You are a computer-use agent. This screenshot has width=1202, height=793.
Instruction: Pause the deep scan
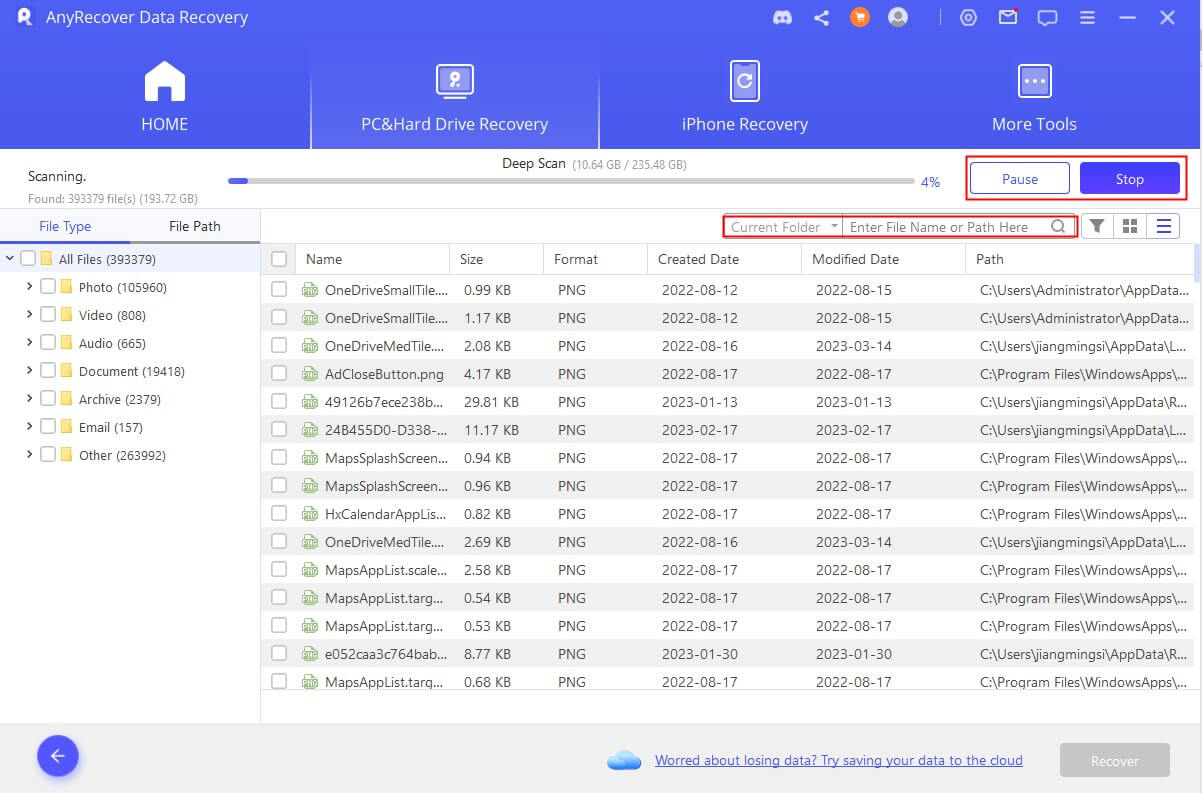[x=1019, y=179]
